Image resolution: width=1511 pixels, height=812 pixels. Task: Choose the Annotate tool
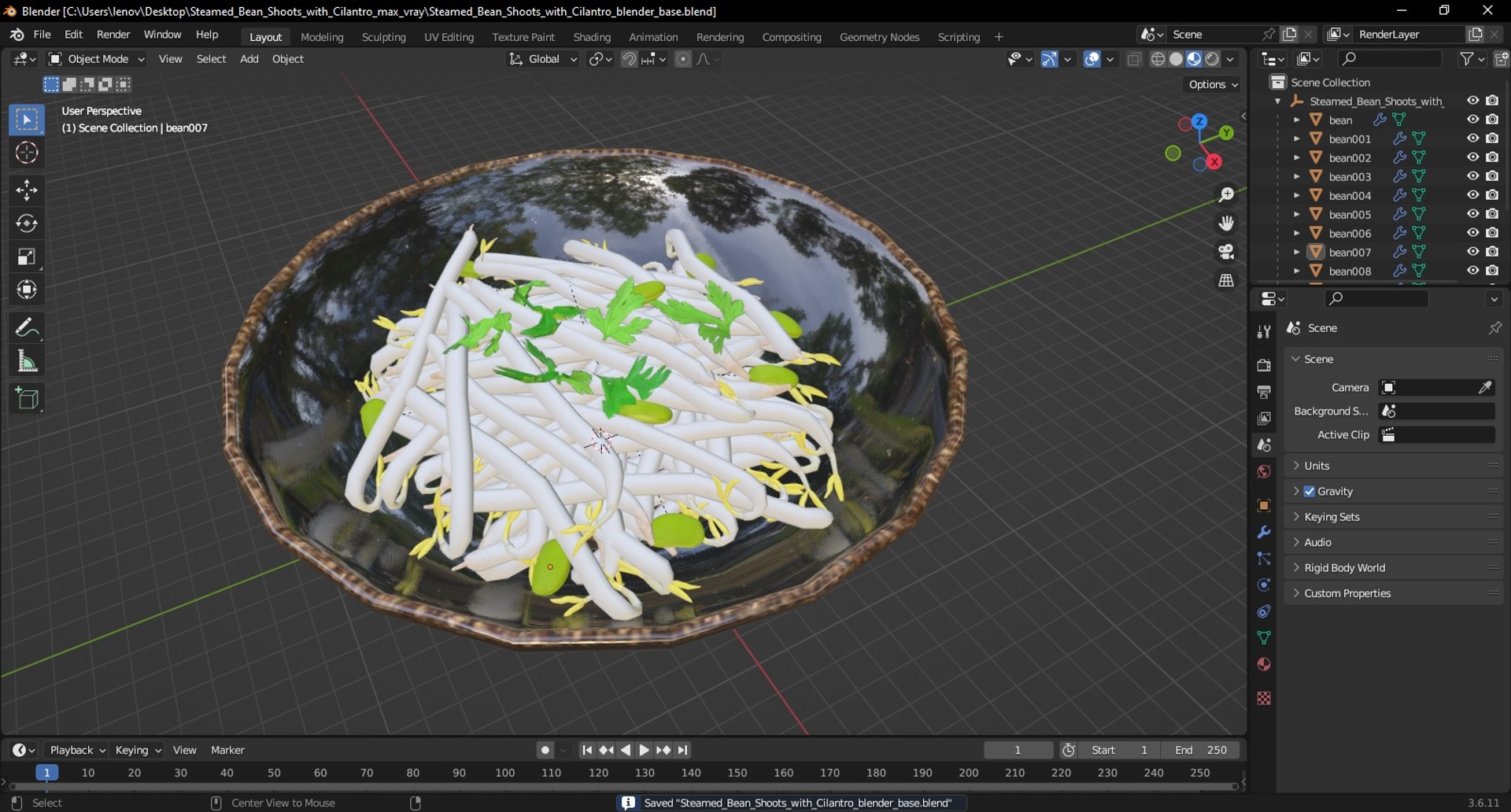pos(27,327)
